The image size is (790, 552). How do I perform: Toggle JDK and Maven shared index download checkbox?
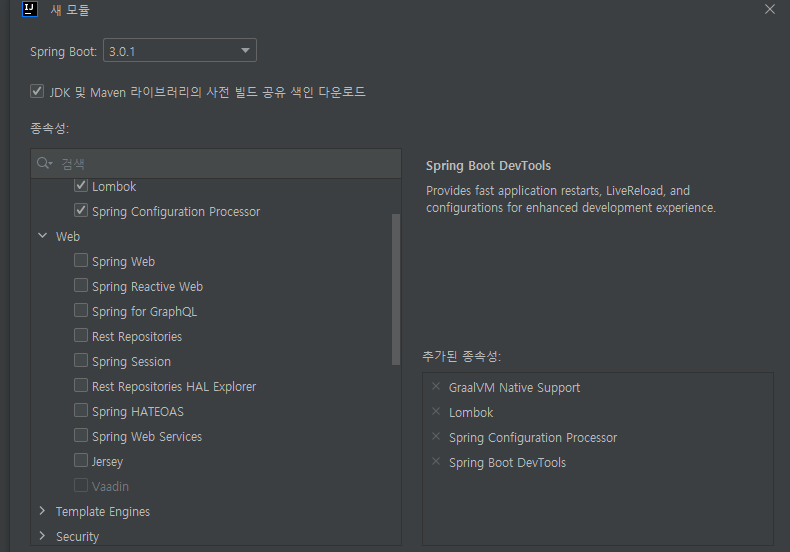(37, 91)
